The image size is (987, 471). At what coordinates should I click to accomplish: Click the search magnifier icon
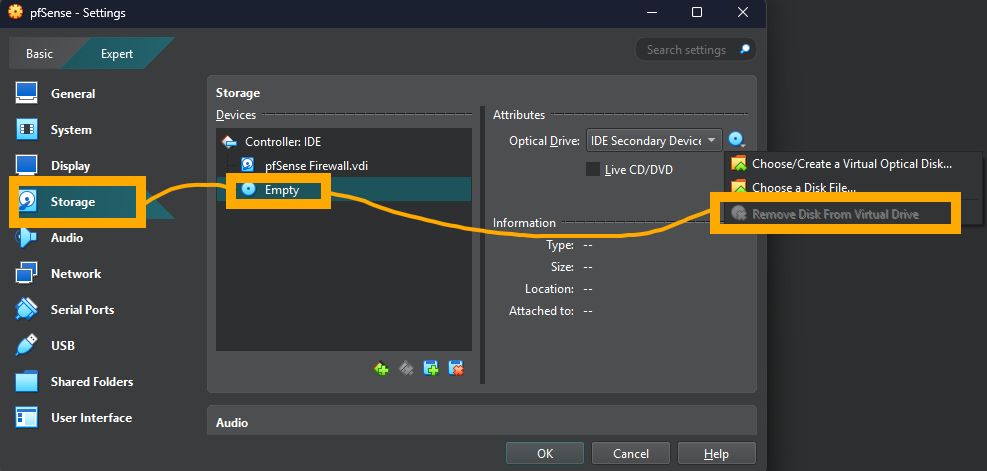click(x=745, y=49)
